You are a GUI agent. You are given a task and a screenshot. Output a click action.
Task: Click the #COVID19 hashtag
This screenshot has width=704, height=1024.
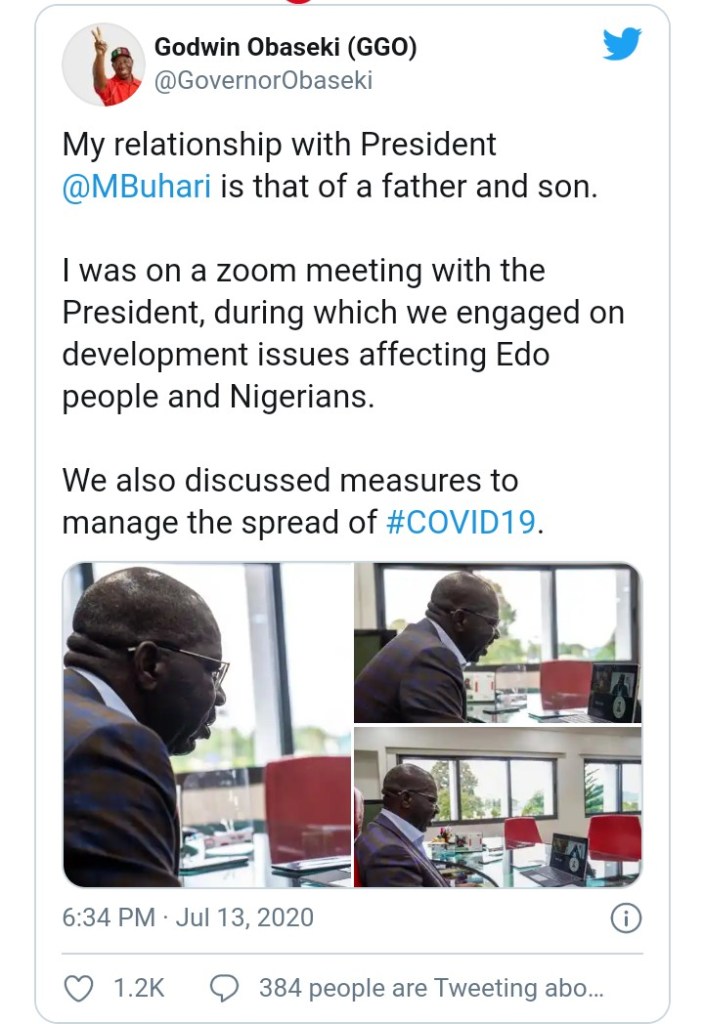[460, 521]
